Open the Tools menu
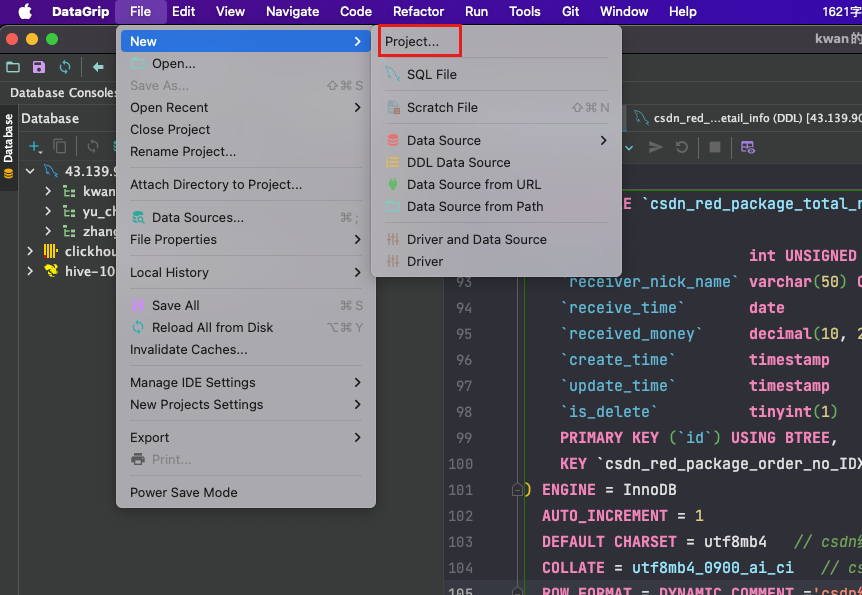This screenshot has height=595, width=862. coord(524,11)
